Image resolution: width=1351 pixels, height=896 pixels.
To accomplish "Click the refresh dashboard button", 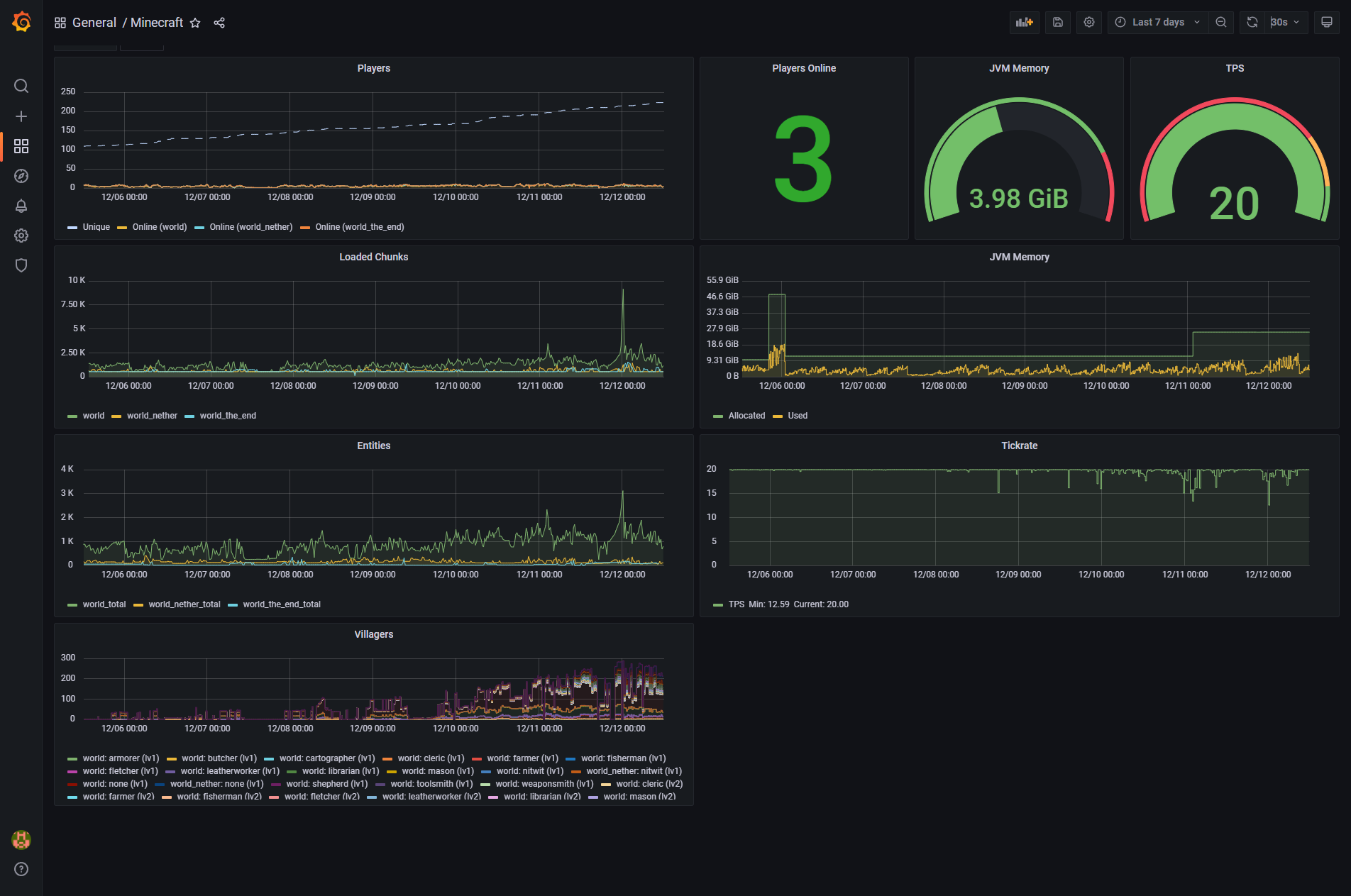I will coord(1252,23).
